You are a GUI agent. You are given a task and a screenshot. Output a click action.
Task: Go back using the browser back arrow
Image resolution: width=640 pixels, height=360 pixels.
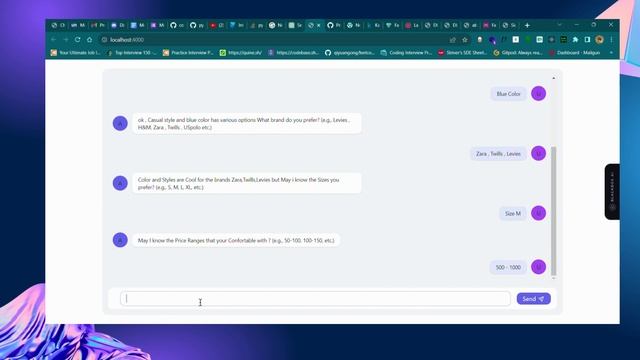pyautogui.click(x=53, y=40)
